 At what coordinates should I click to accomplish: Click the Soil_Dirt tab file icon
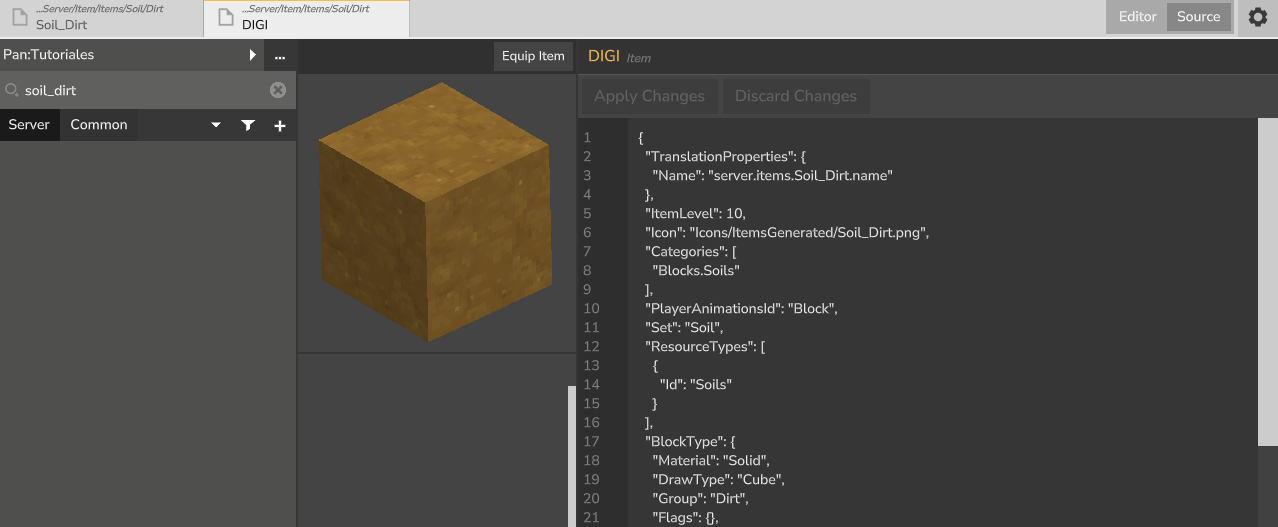pos(19,18)
